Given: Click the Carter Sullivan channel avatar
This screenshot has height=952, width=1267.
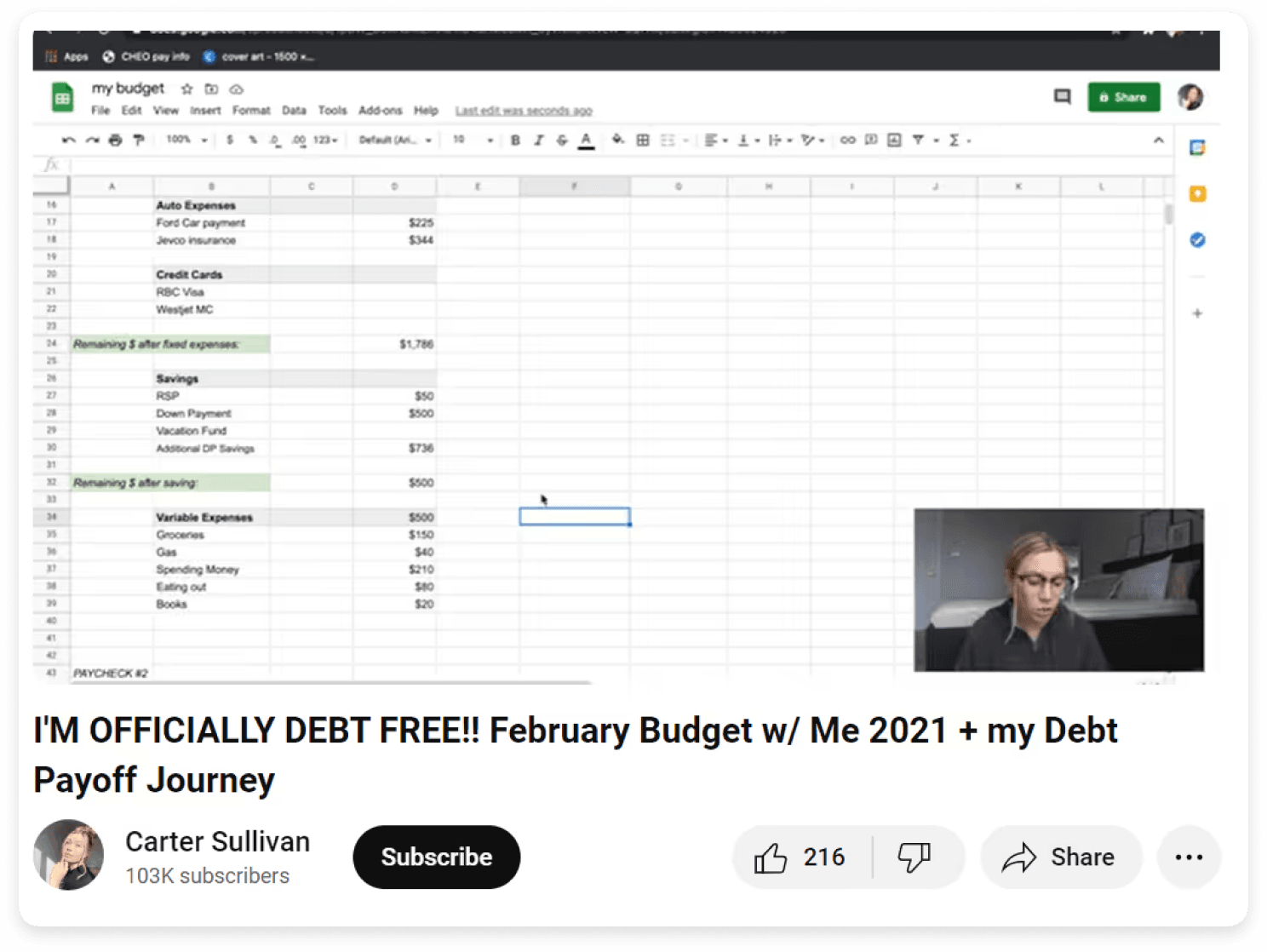Looking at the screenshot, I should click(x=68, y=855).
